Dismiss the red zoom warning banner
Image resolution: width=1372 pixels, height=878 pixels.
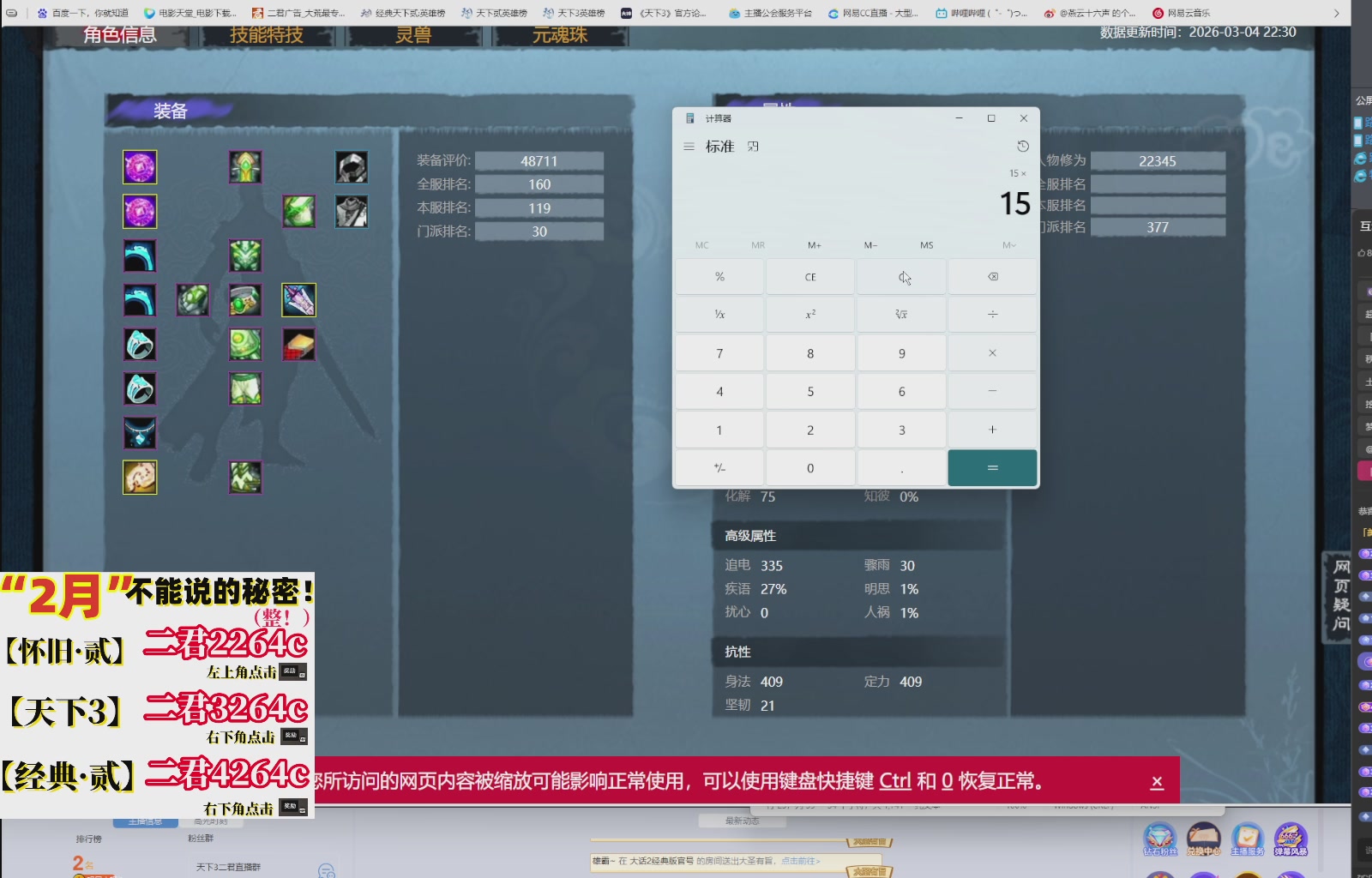[x=1158, y=781]
